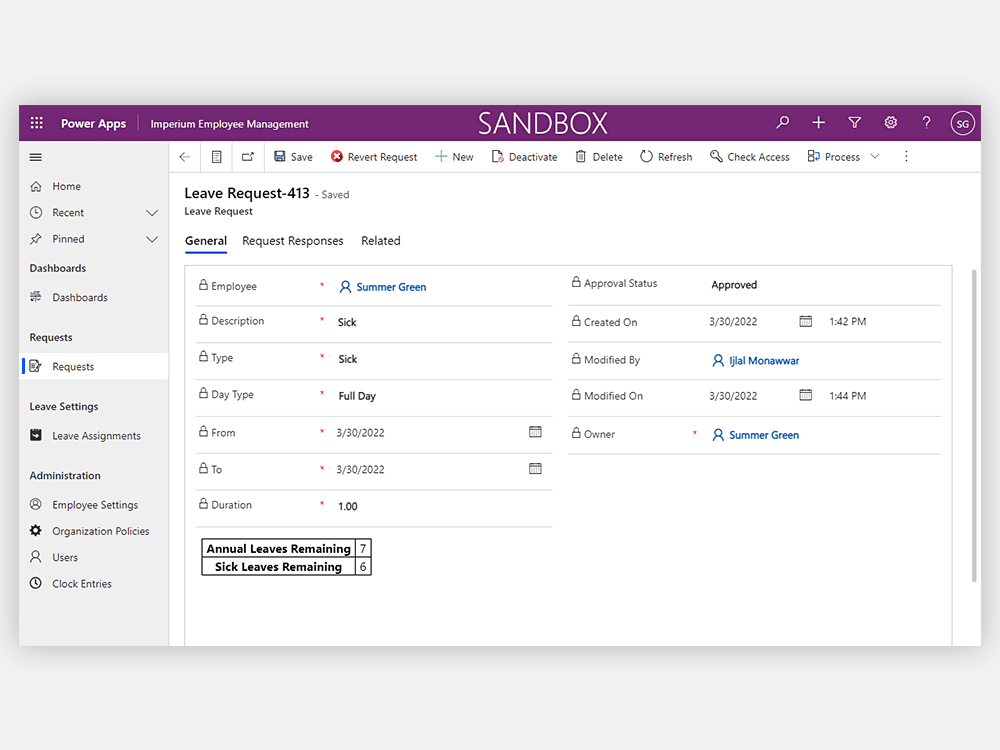This screenshot has width=1000, height=750.
Task: Click Delete in the command bar
Action: click(599, 157)
